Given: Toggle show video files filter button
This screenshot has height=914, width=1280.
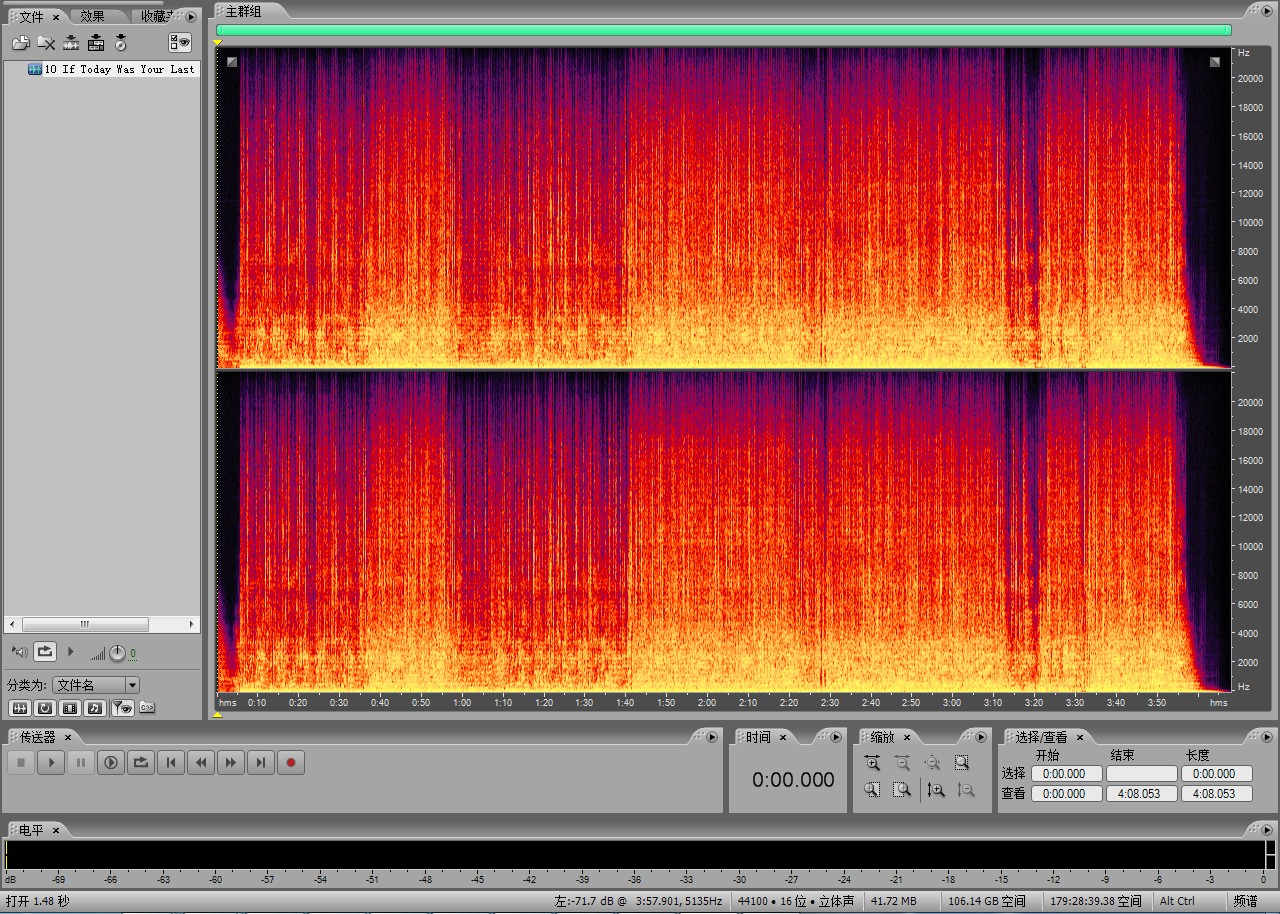Looking at the screenshot, I should tap(70, 708).
